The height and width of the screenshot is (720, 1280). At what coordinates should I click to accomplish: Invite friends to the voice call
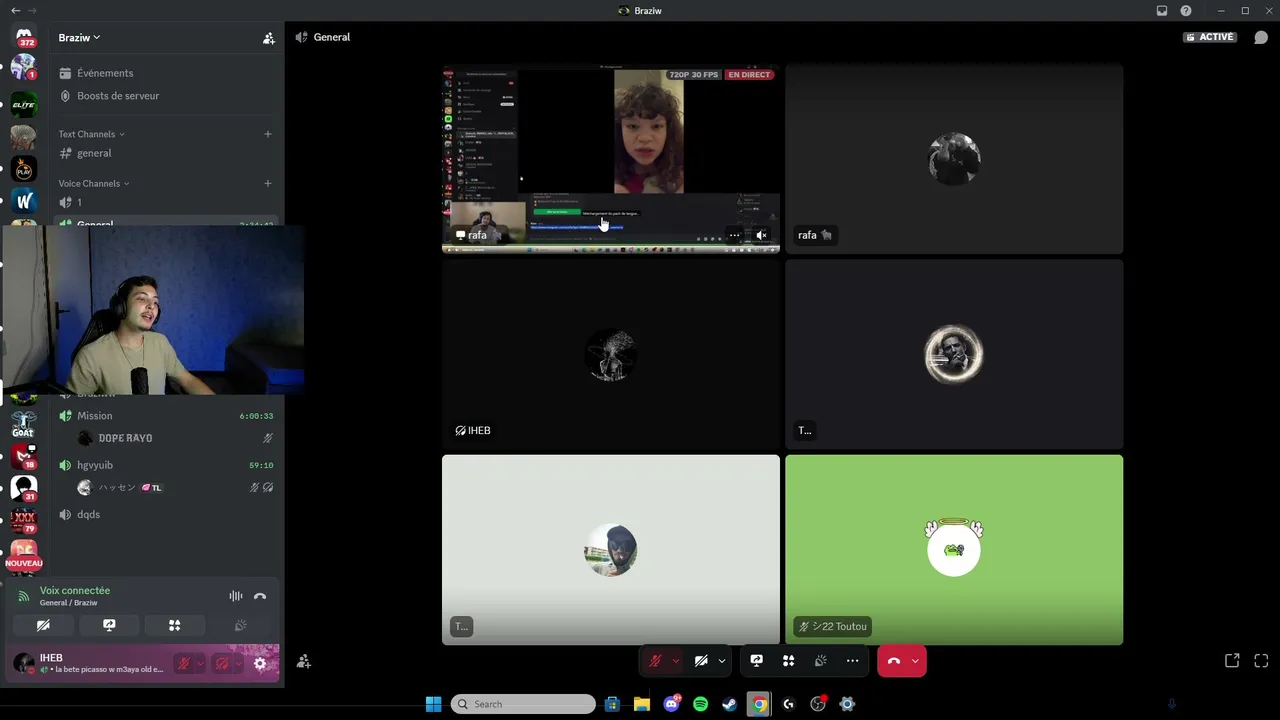click(x=304, y=661)
